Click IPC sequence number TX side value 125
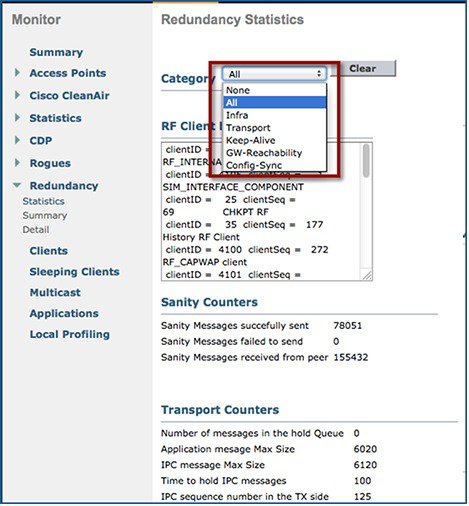This screenshot has height=506, width=469. tap(362, 497)
